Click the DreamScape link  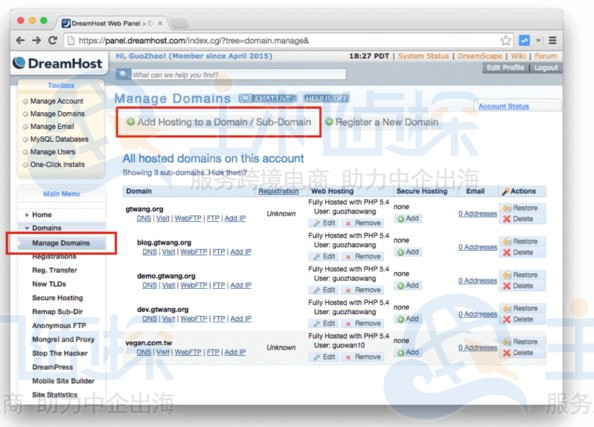coord(480,56)
